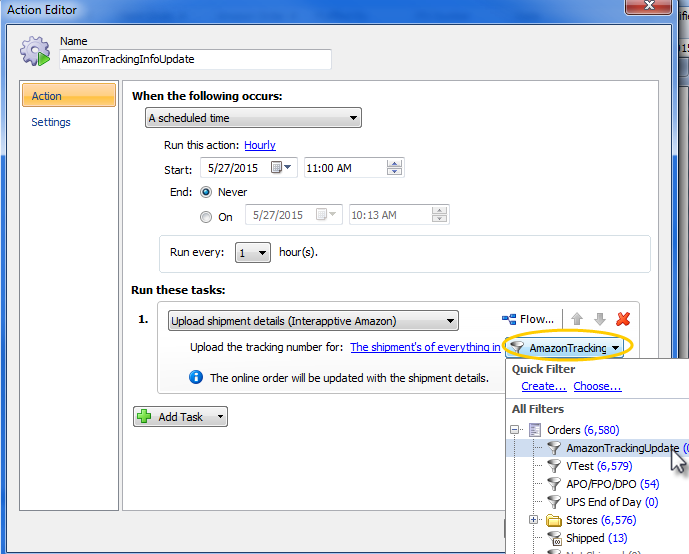Click the End date 5/27/2015 field

pyautogui.click(x=294, y=214)
